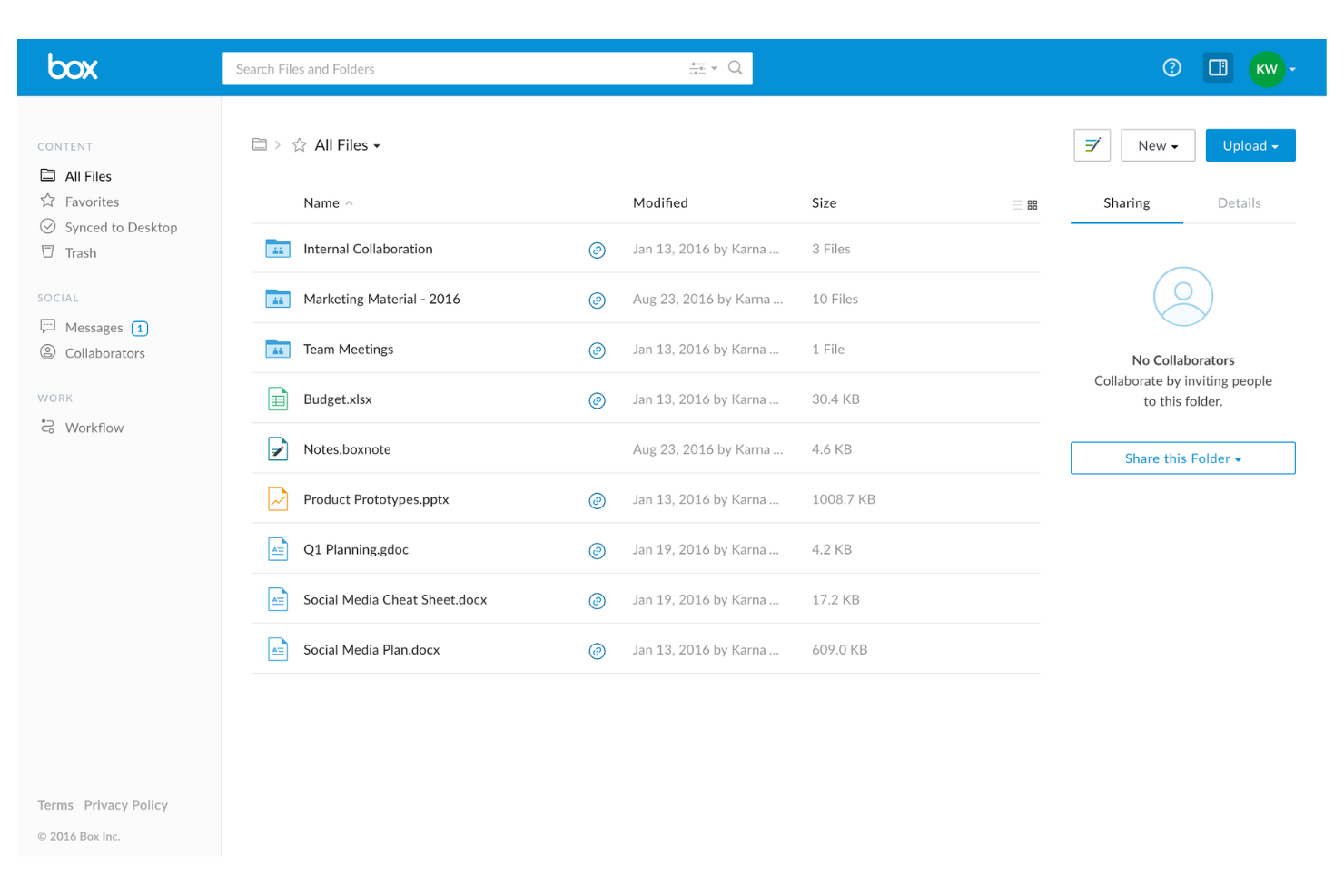Create a Box Note using the pencil icon

(1092, 144)
